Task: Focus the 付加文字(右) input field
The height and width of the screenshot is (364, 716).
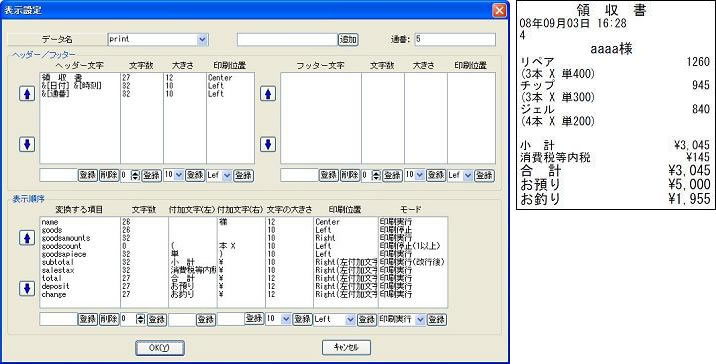Action: tap(231, 319)
